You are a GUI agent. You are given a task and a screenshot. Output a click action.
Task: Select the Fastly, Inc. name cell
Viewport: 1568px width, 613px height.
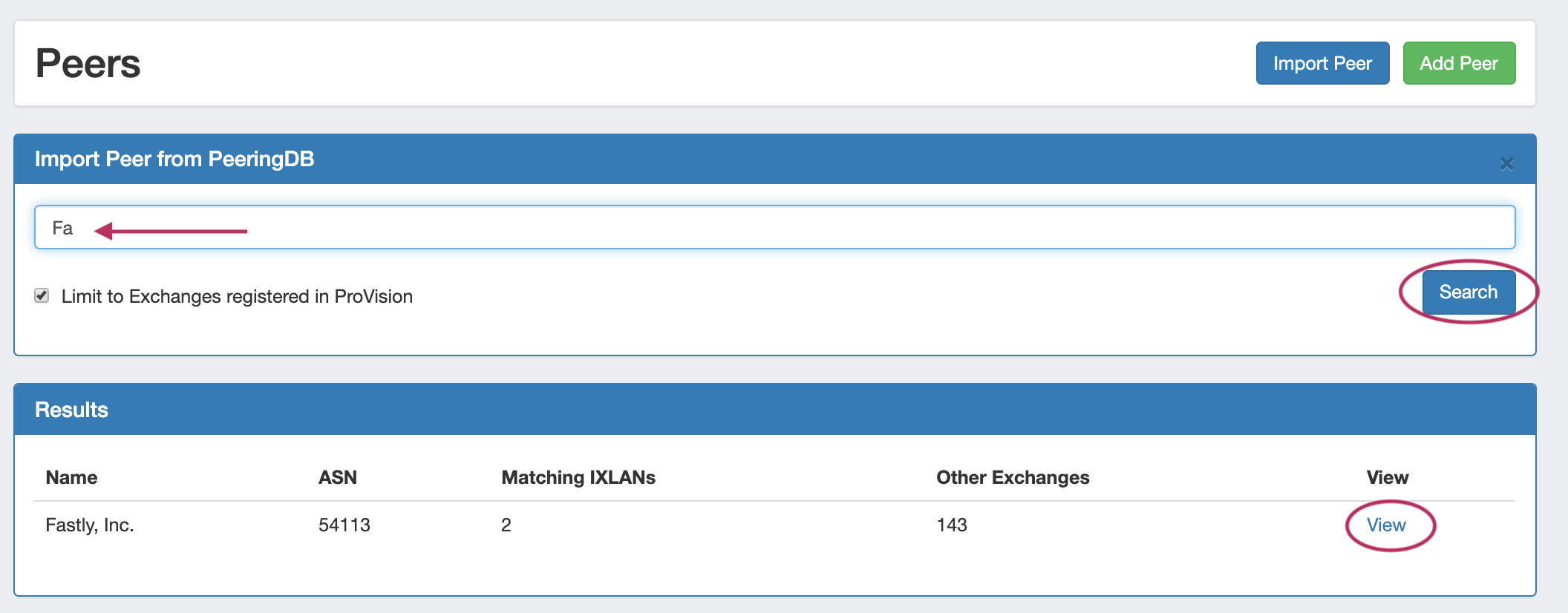point(90,525)
